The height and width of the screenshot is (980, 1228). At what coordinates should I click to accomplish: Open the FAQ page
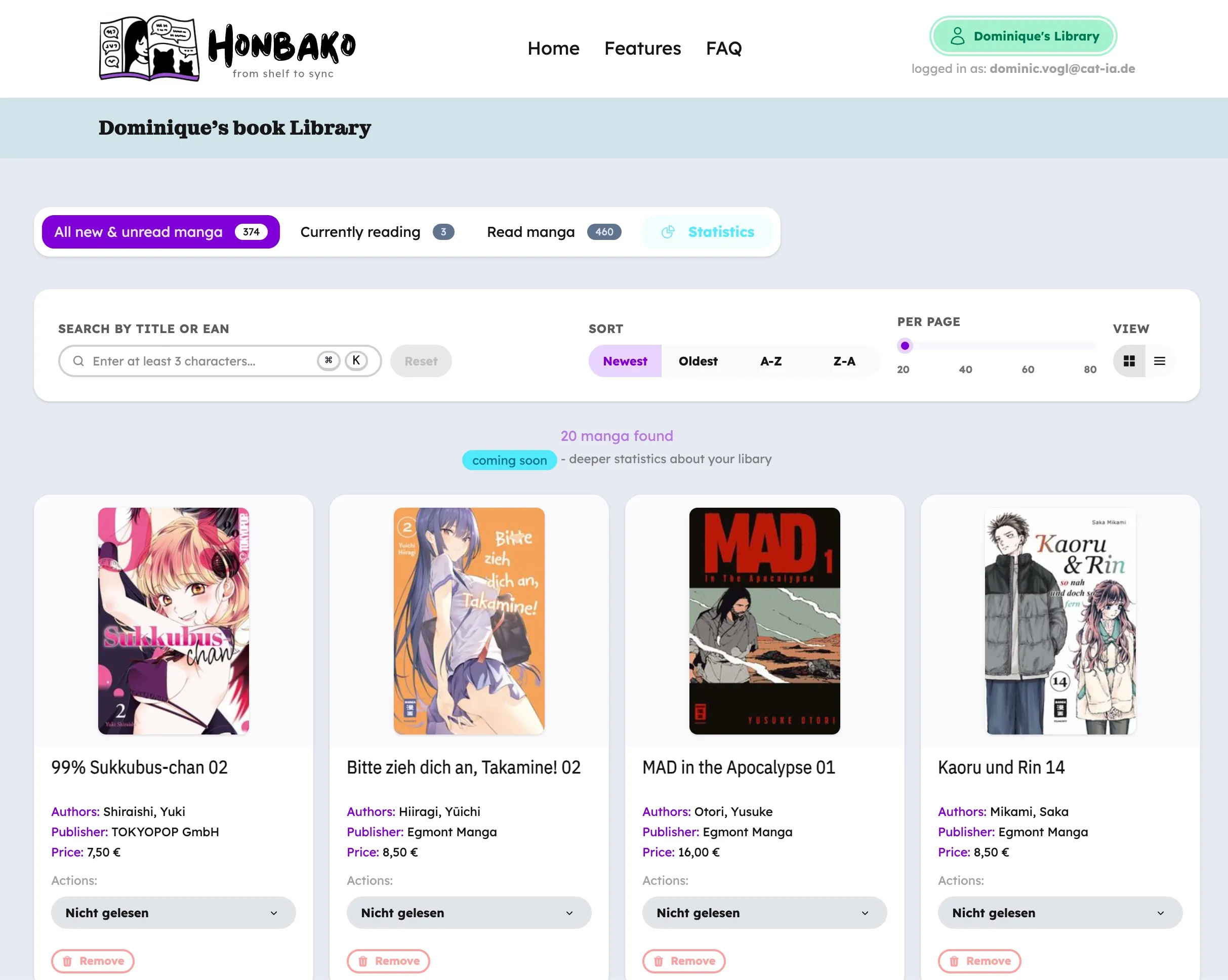click(x=724, y=49)
